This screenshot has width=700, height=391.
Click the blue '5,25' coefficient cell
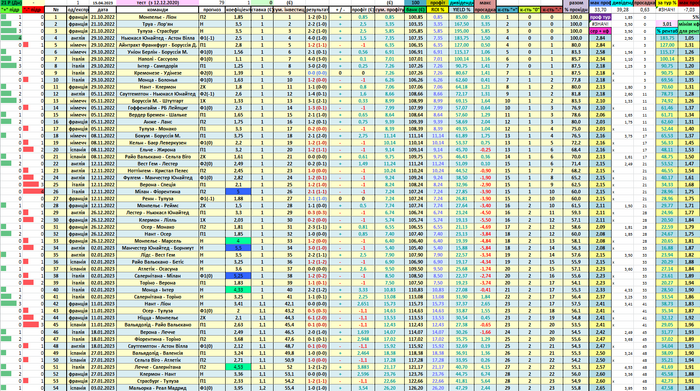(238, 276)
